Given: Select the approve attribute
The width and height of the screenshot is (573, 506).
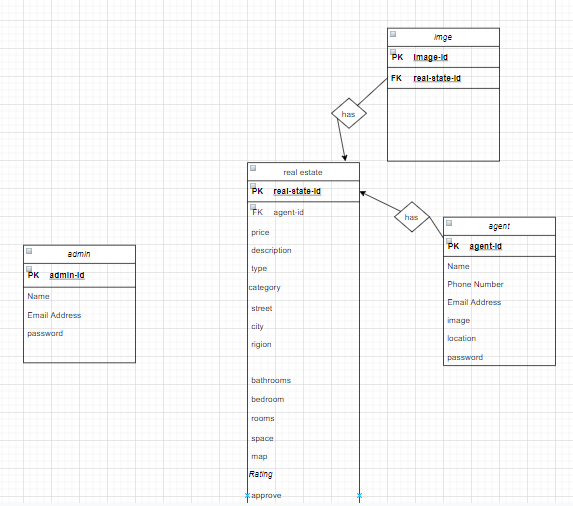Looking at the screenshot, I should [x=266, y=495].
